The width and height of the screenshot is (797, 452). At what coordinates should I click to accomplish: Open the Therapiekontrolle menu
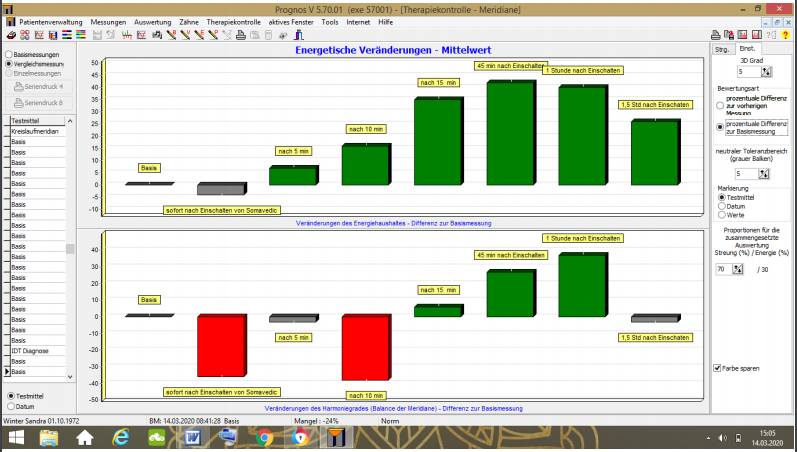click(233, 21)
